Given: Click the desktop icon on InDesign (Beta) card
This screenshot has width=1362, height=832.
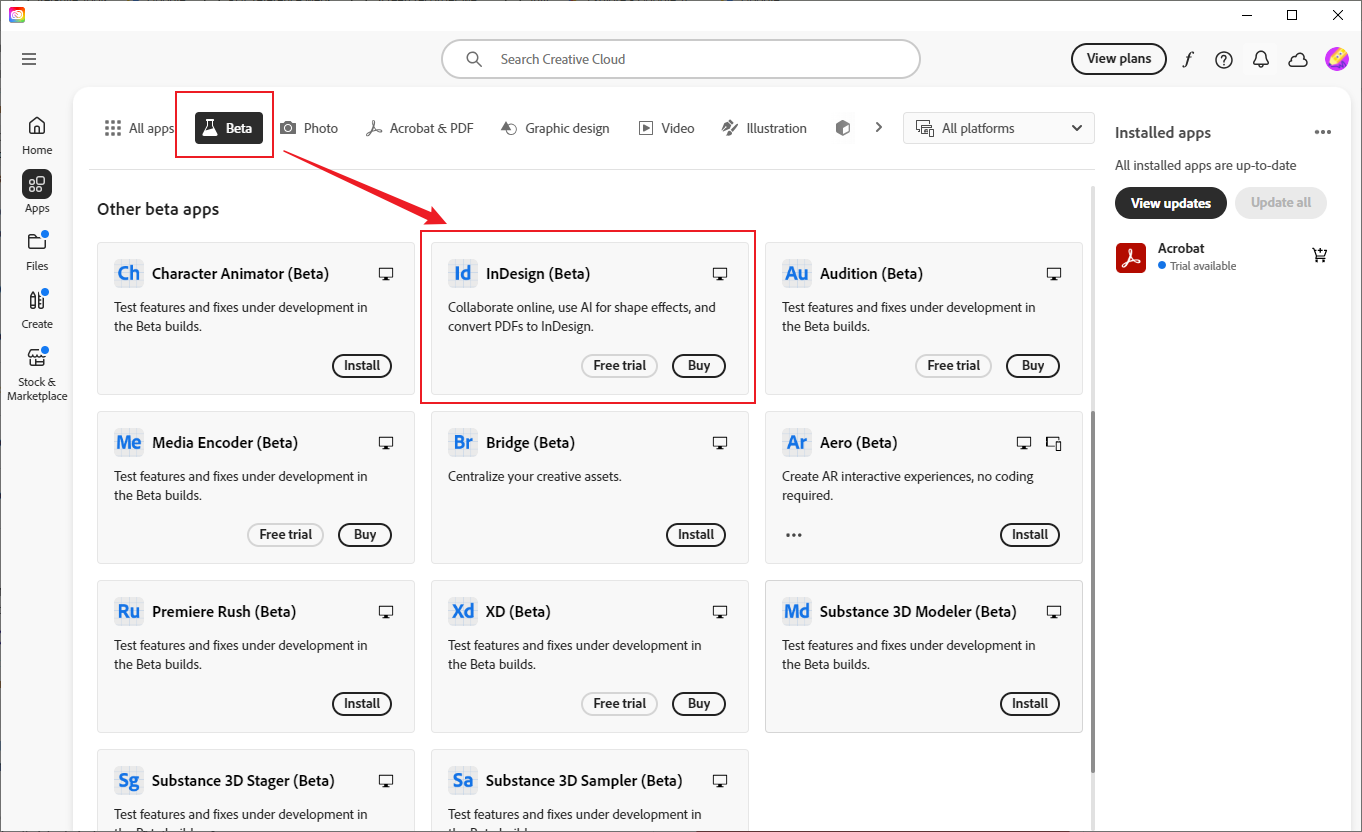Looking at the screenshot, I should pos(719,274).
